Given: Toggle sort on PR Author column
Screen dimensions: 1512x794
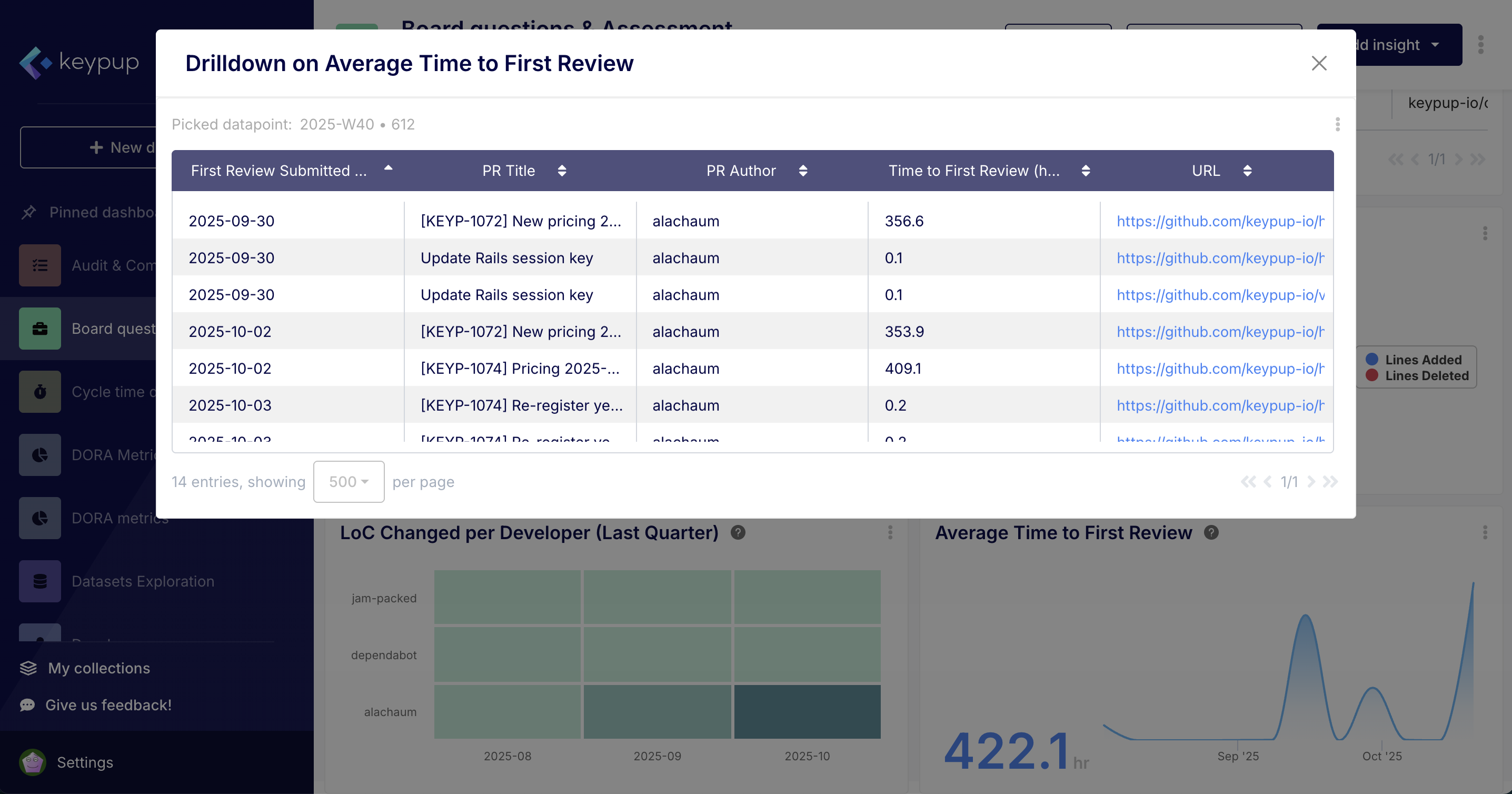Looking at the screenshot, I should [x=803, y=171].
